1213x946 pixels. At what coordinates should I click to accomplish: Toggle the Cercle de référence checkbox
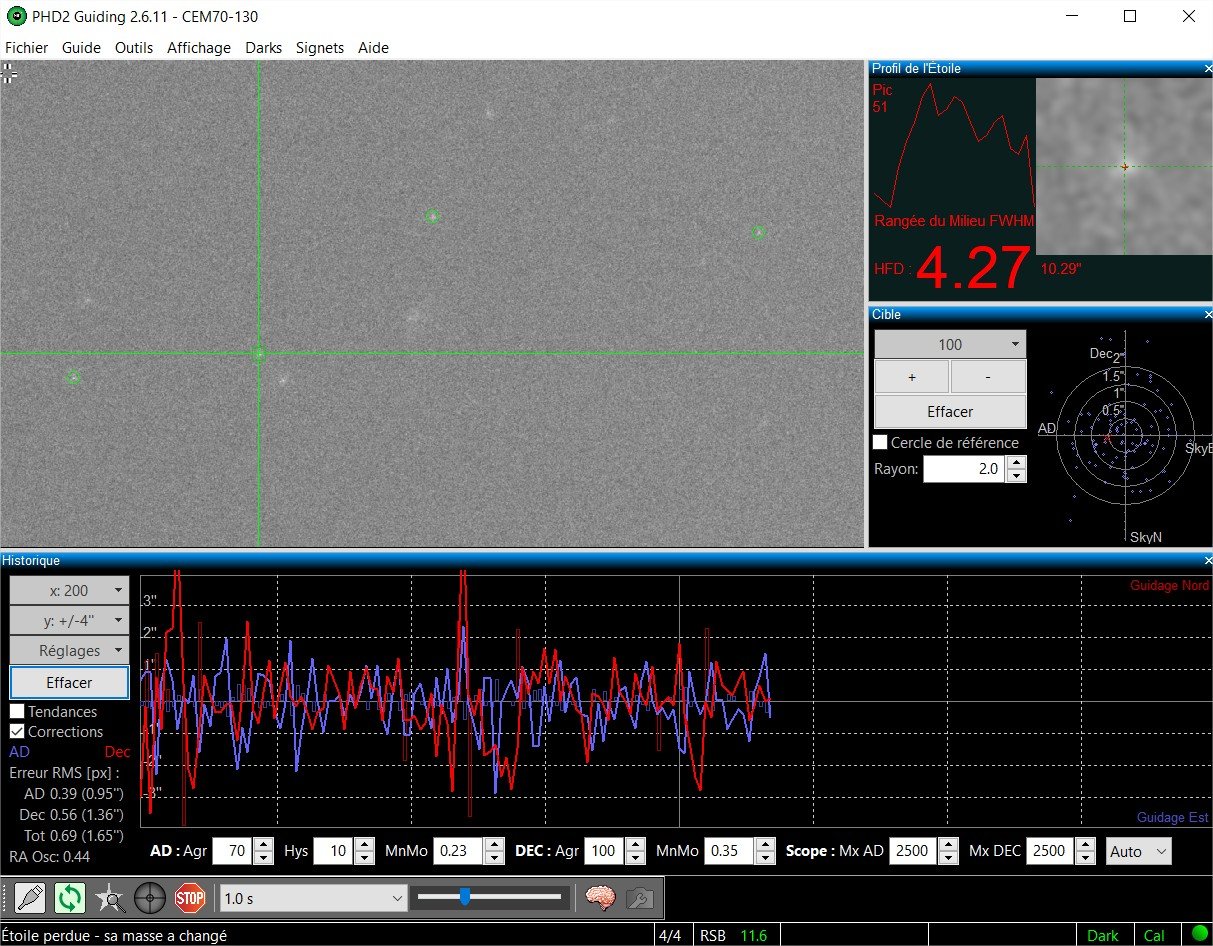[x=881, y=442]
